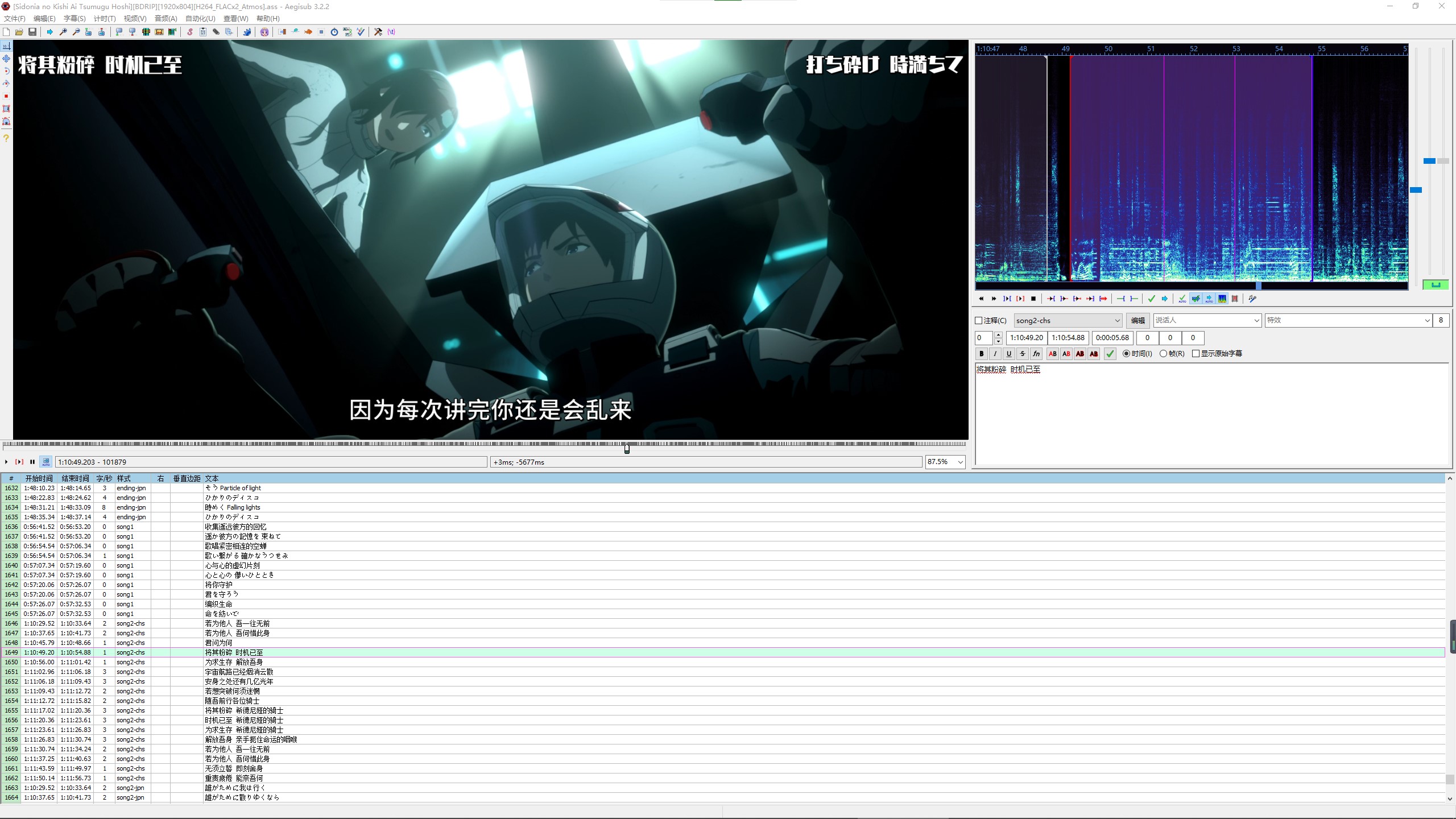
Task: Toggle video auto-scroll beside pause button
Action: pos(46,462)
